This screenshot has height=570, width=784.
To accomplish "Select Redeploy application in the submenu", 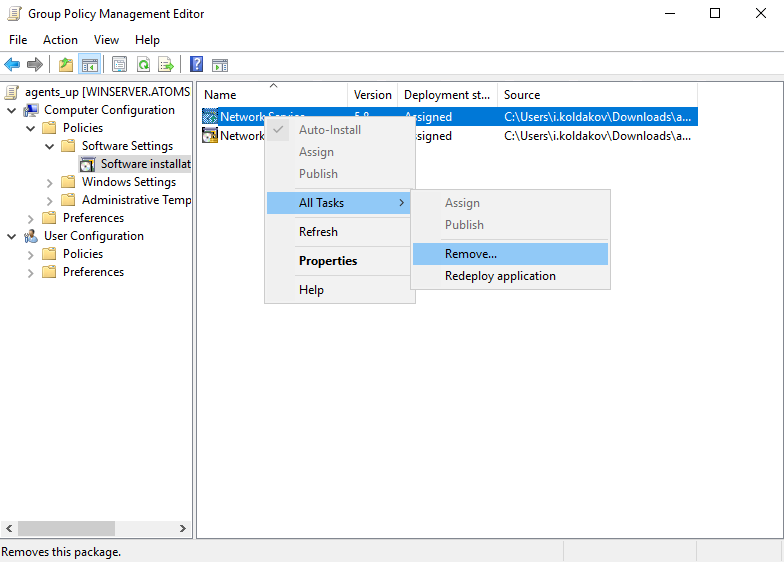I will coord(500,276).
